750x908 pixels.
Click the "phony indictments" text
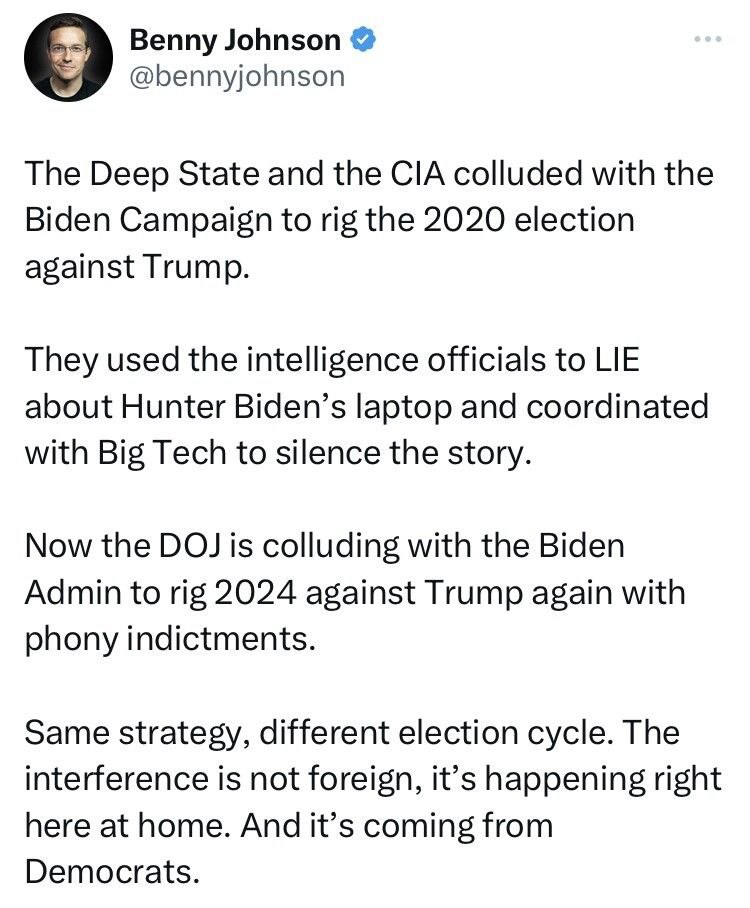pyautogui.click(x=170, y=640)
